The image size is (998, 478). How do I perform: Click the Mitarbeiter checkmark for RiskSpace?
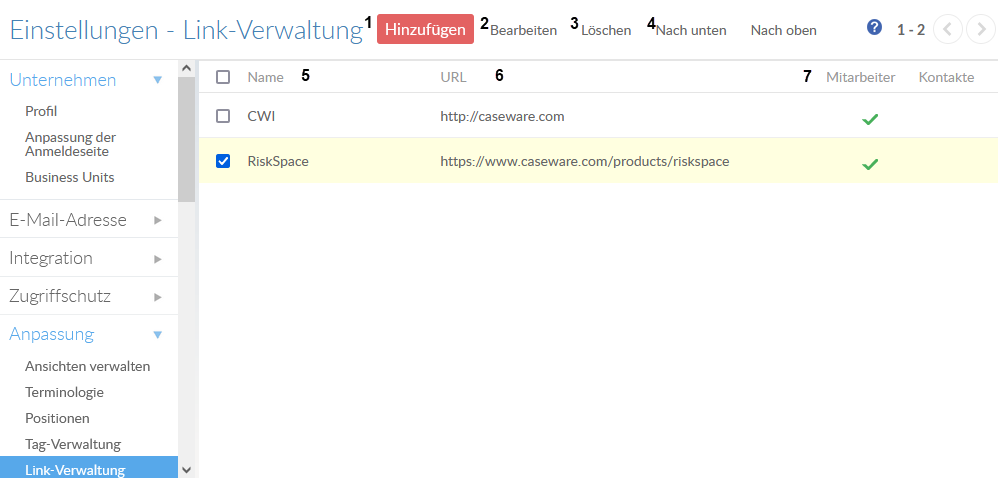click(870, 165)
